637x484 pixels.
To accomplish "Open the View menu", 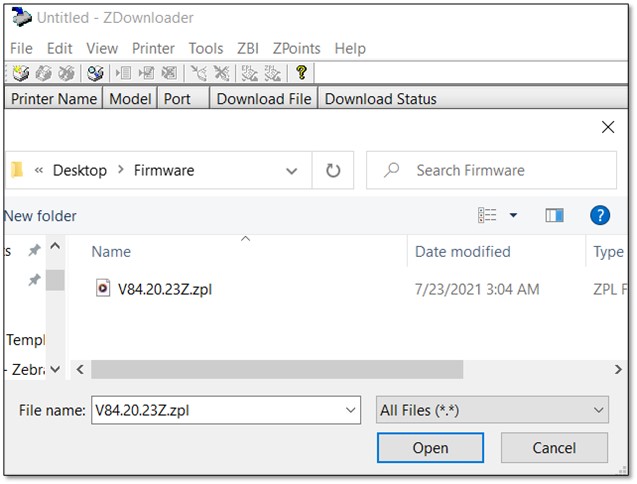I will coord(102,48).
